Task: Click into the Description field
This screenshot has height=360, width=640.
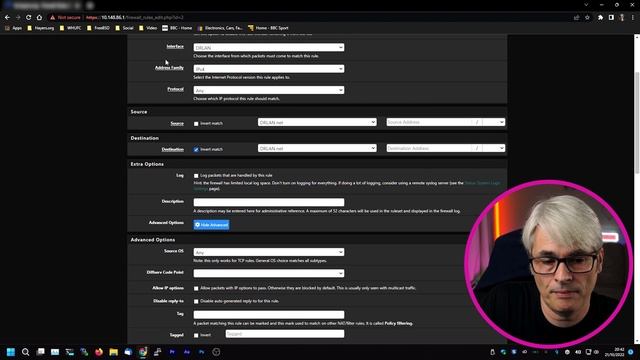Action: [269, 202]
